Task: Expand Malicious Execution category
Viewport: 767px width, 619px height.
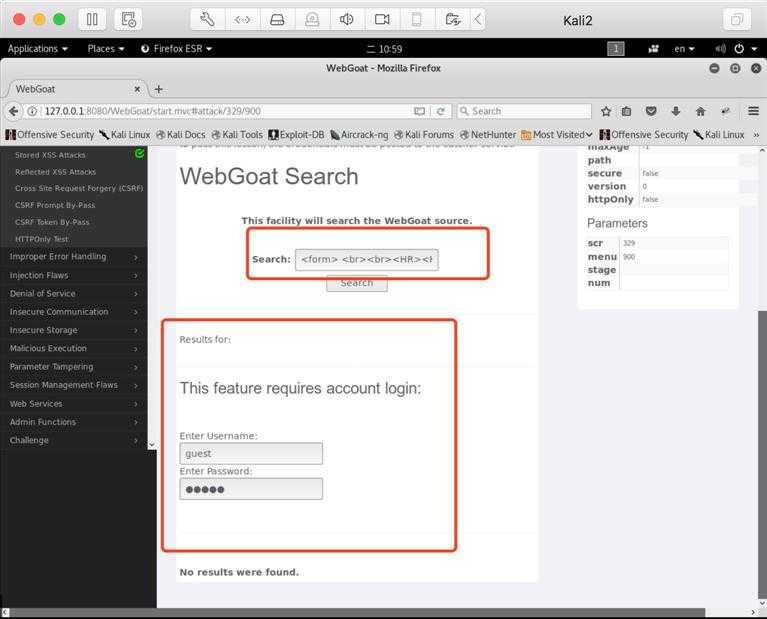Action: tap(73, 348)
